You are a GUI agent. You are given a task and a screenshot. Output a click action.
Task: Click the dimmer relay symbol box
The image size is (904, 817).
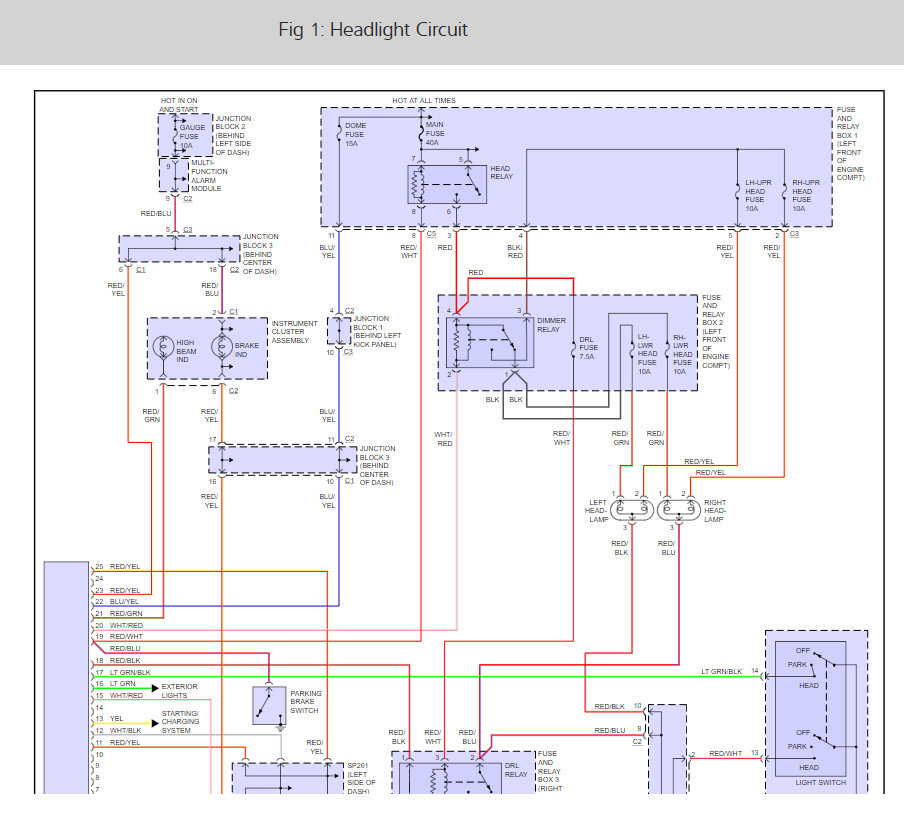[489, 342]
